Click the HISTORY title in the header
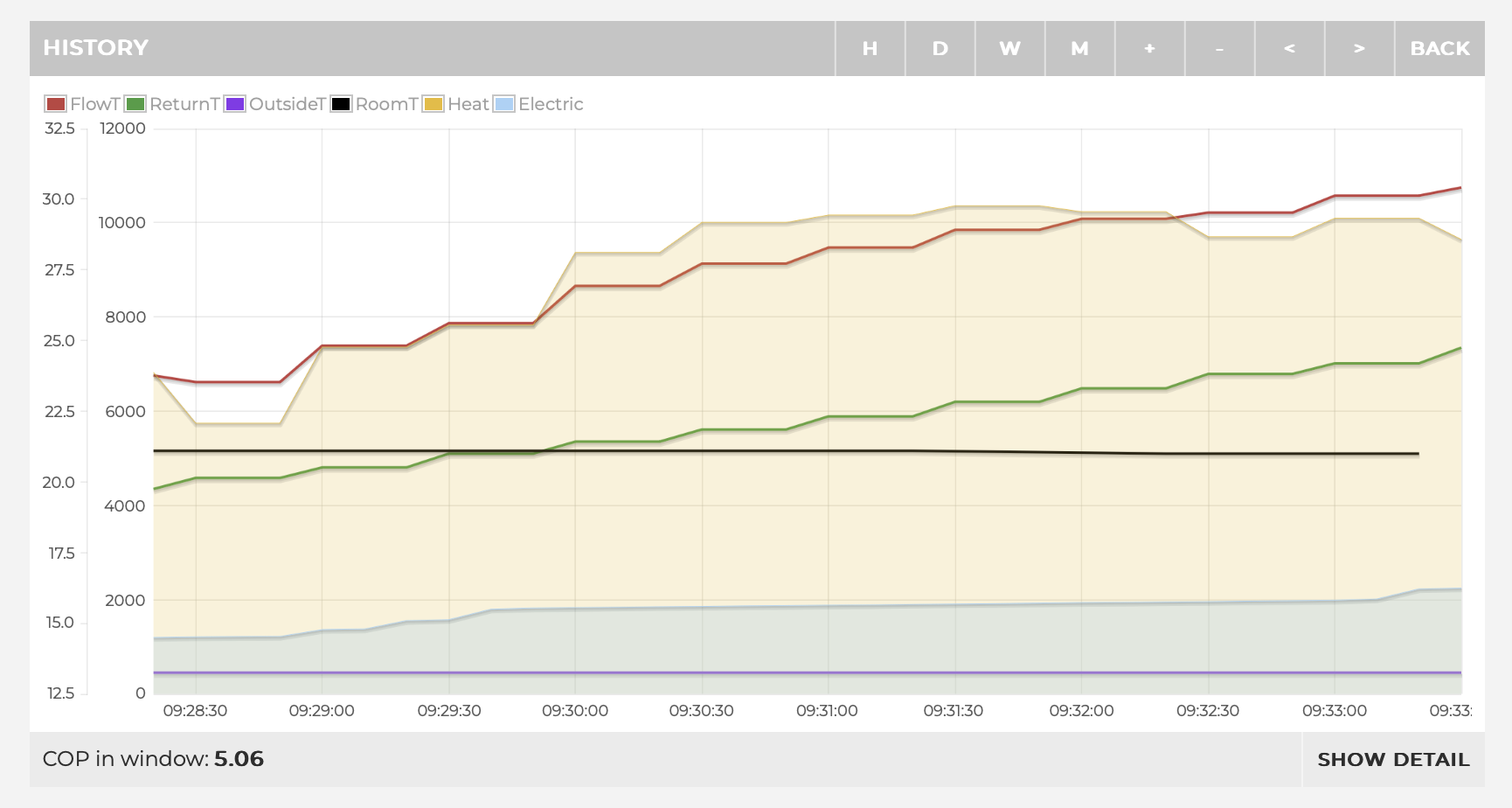 (95, 48)
